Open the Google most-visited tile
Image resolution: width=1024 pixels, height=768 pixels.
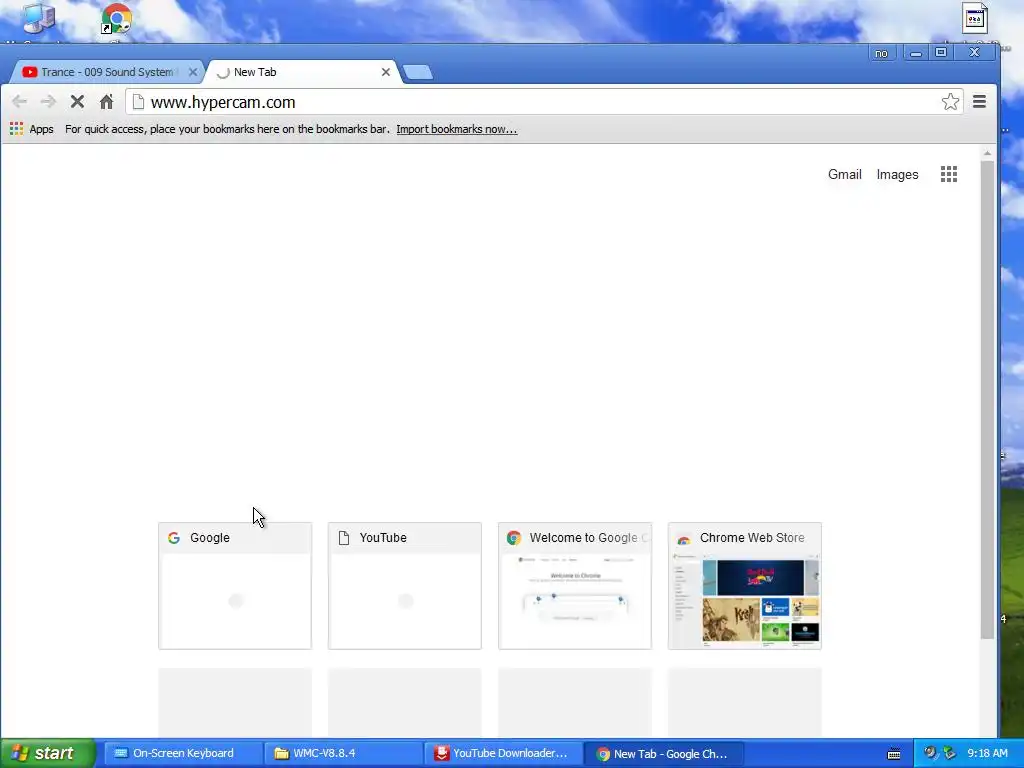click(235, 586)
